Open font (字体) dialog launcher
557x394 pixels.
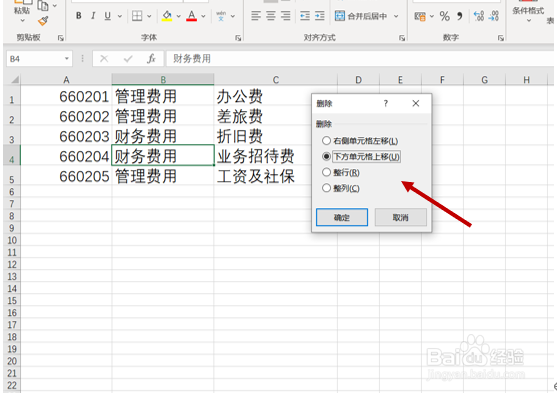(238, 38)
